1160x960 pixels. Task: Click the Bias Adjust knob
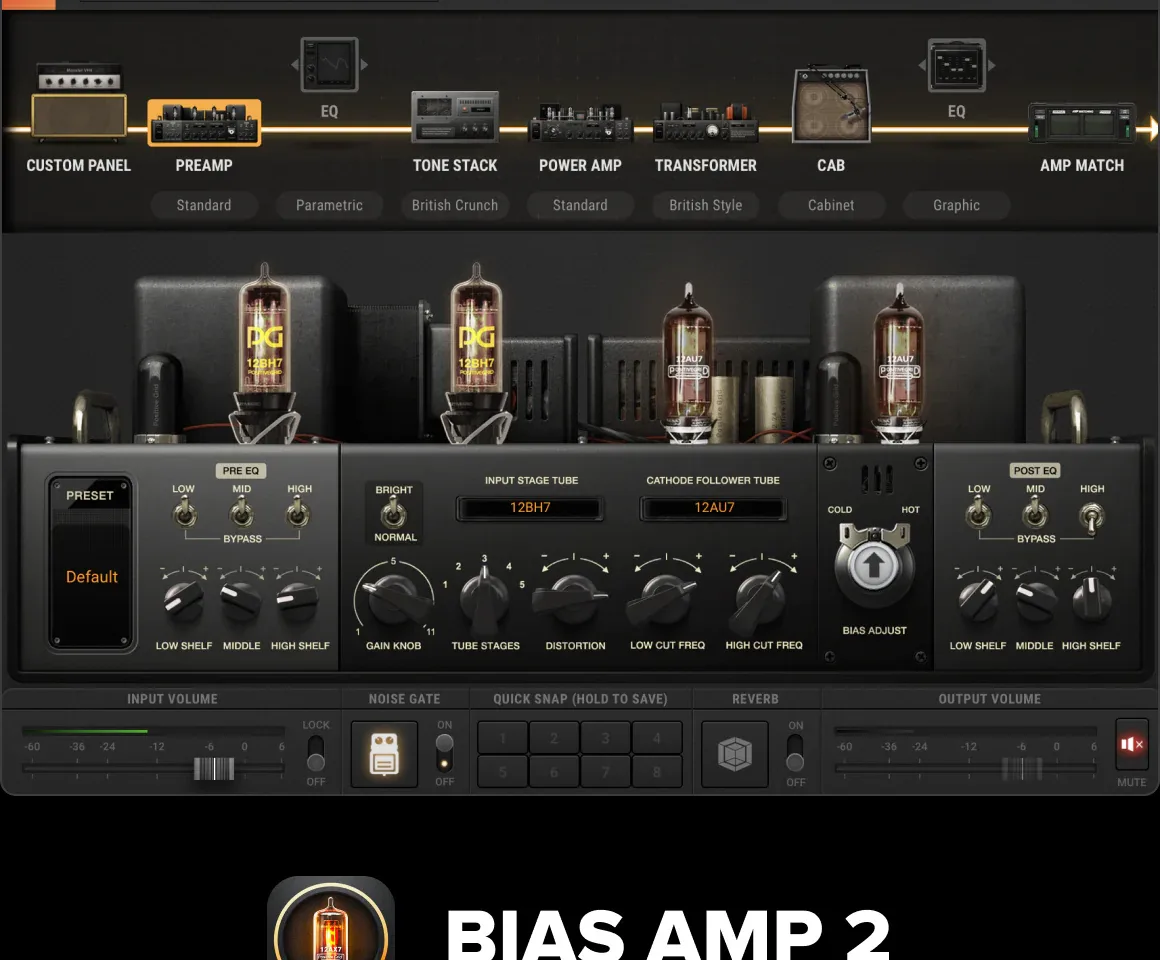tap(874, 566)
